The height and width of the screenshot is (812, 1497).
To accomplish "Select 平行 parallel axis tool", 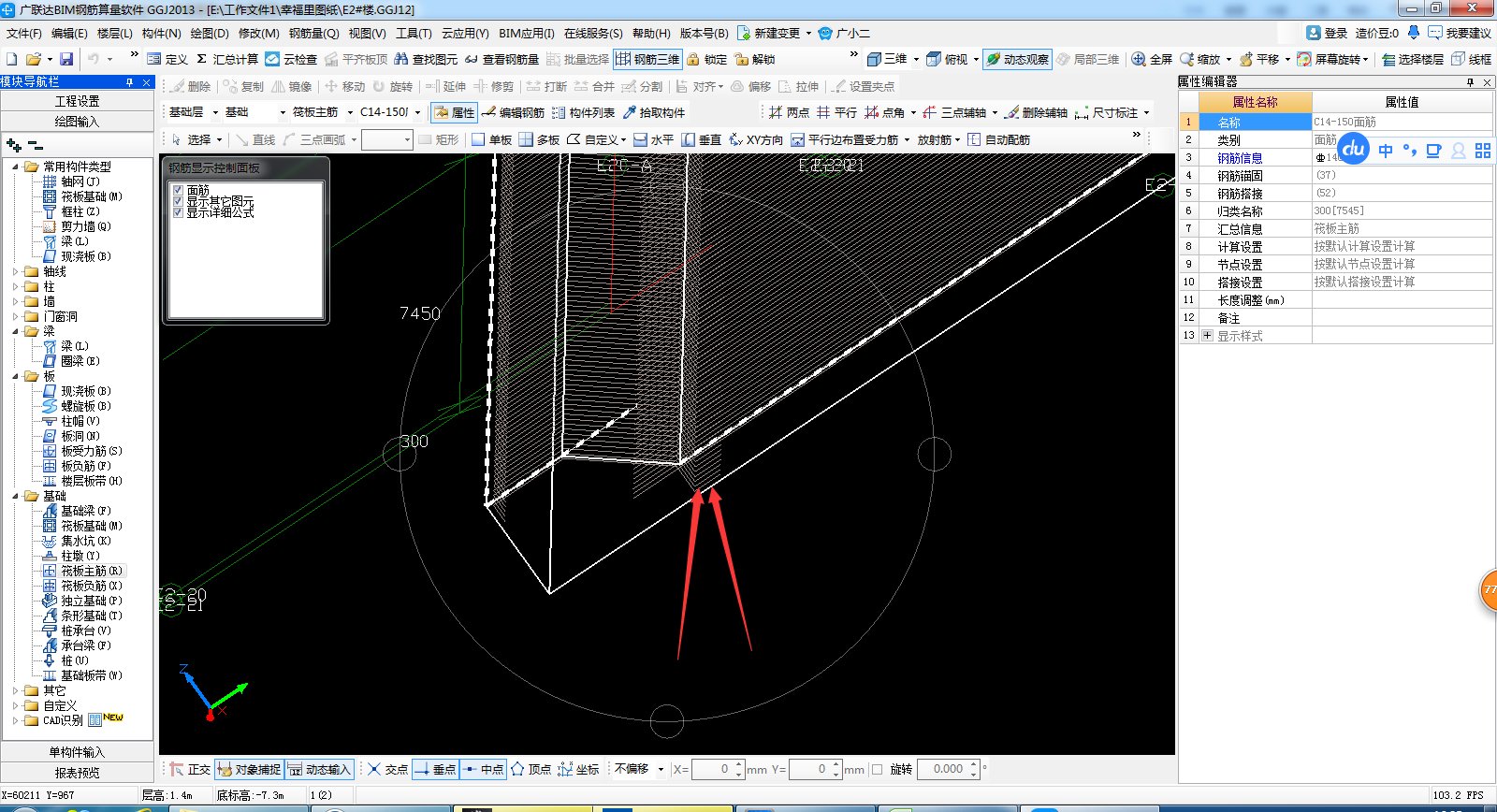I will click(x=836, y=112).
